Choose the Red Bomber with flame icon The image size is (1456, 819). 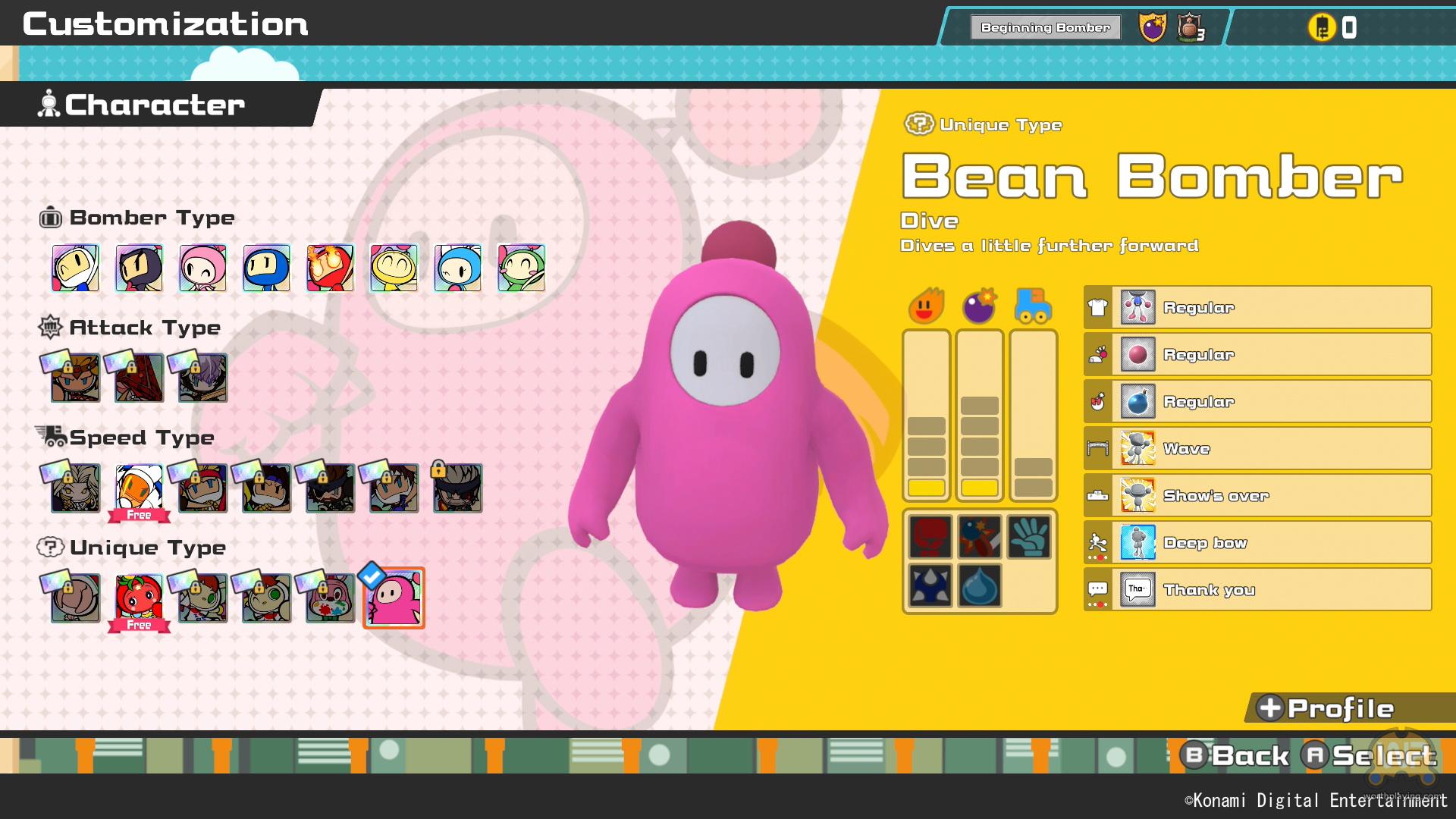click(x=330, y=268)
